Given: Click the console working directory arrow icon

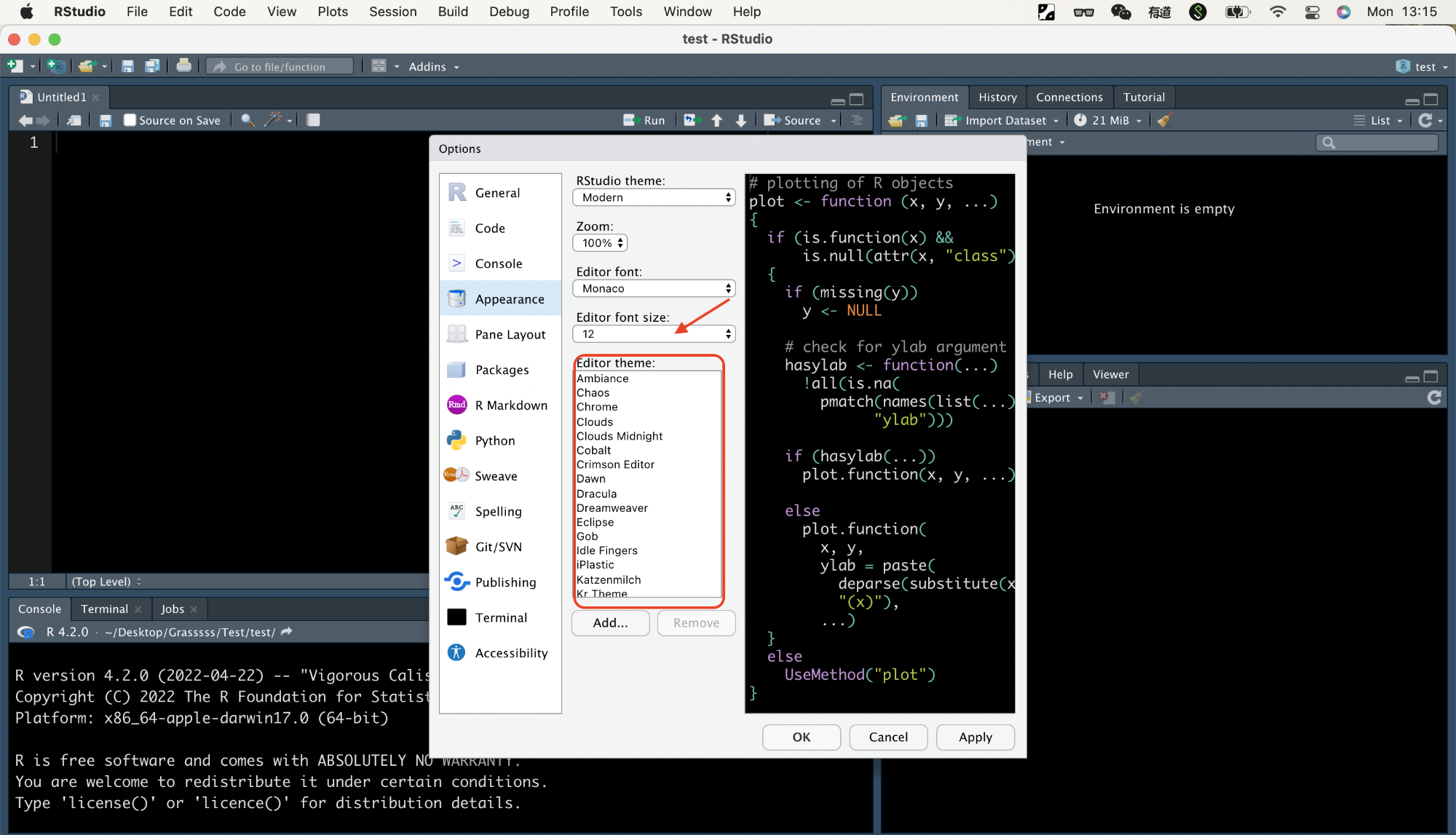Looking at the screenshot, I should [286, 632].
